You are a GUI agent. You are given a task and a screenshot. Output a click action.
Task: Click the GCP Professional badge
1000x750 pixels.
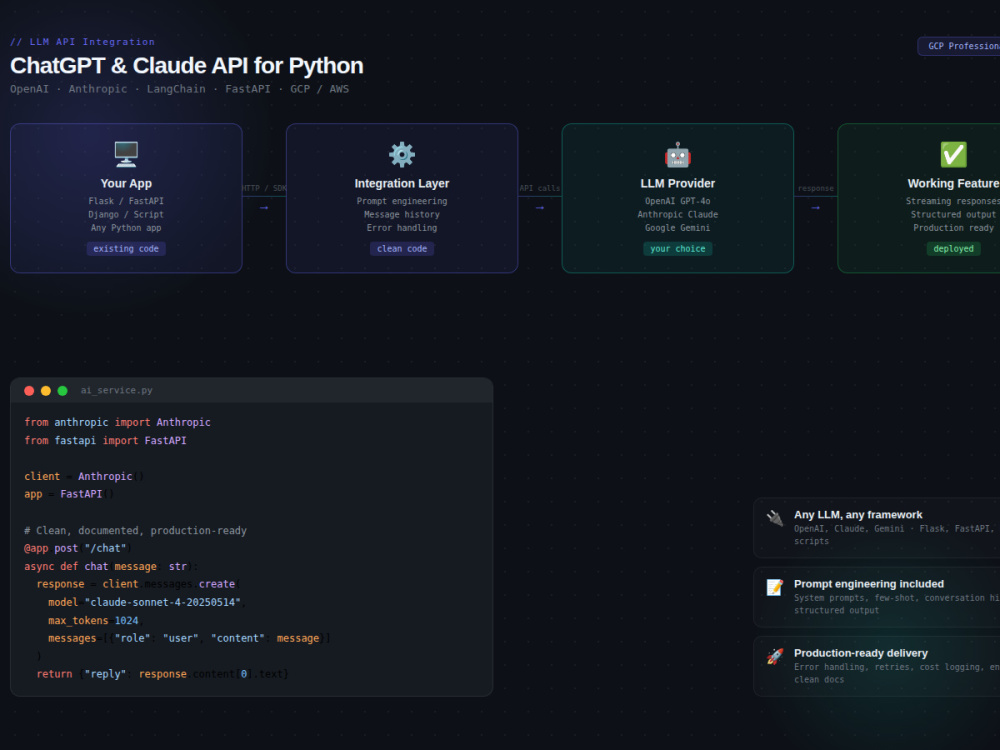[x=959, y=46]
